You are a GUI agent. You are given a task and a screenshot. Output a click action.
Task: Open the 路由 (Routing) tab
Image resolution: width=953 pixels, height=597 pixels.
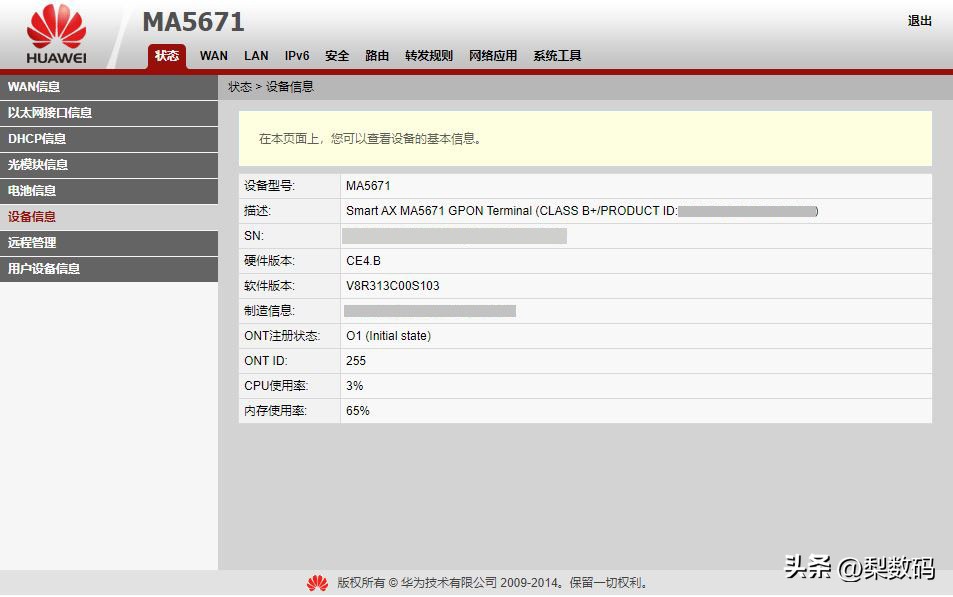tap(376, 56)
